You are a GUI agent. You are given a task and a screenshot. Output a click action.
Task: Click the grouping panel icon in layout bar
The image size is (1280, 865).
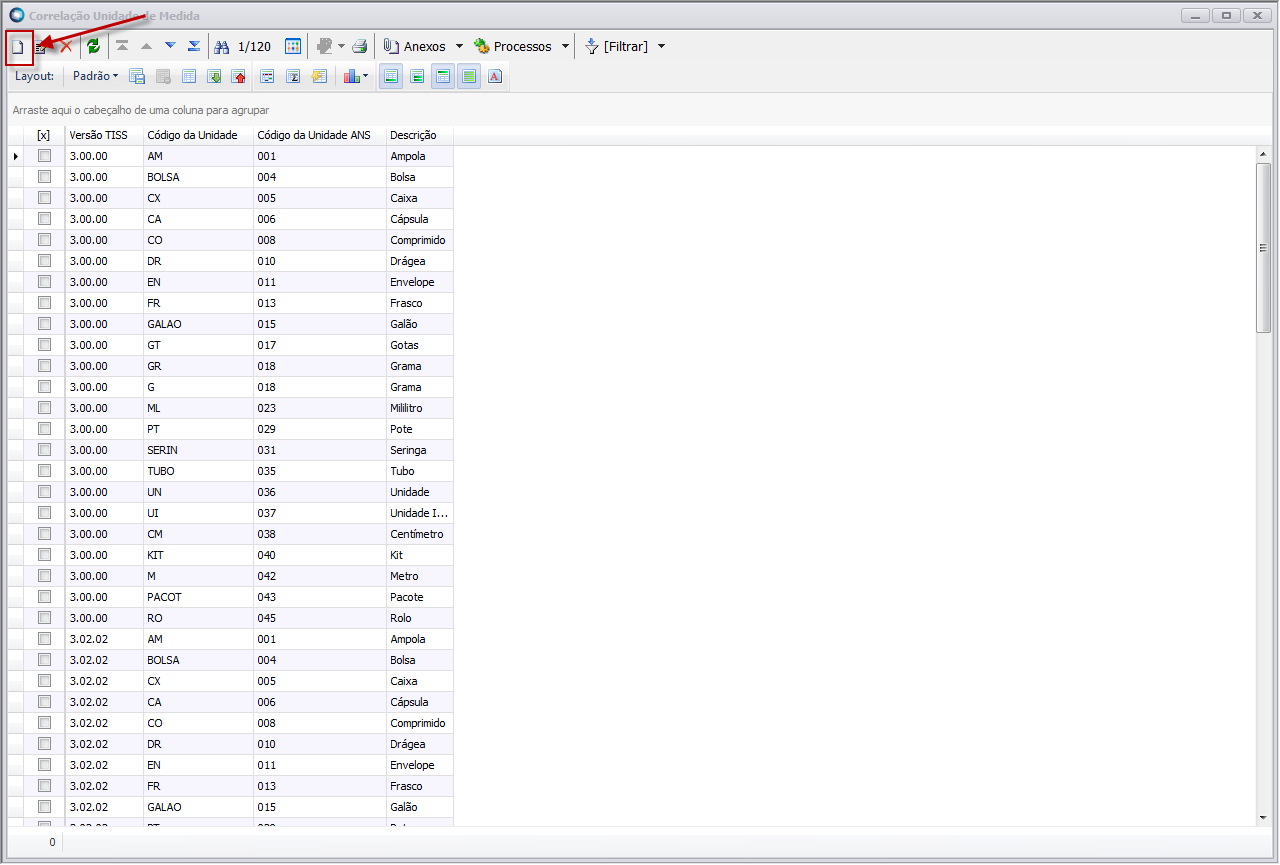(267, 76)
